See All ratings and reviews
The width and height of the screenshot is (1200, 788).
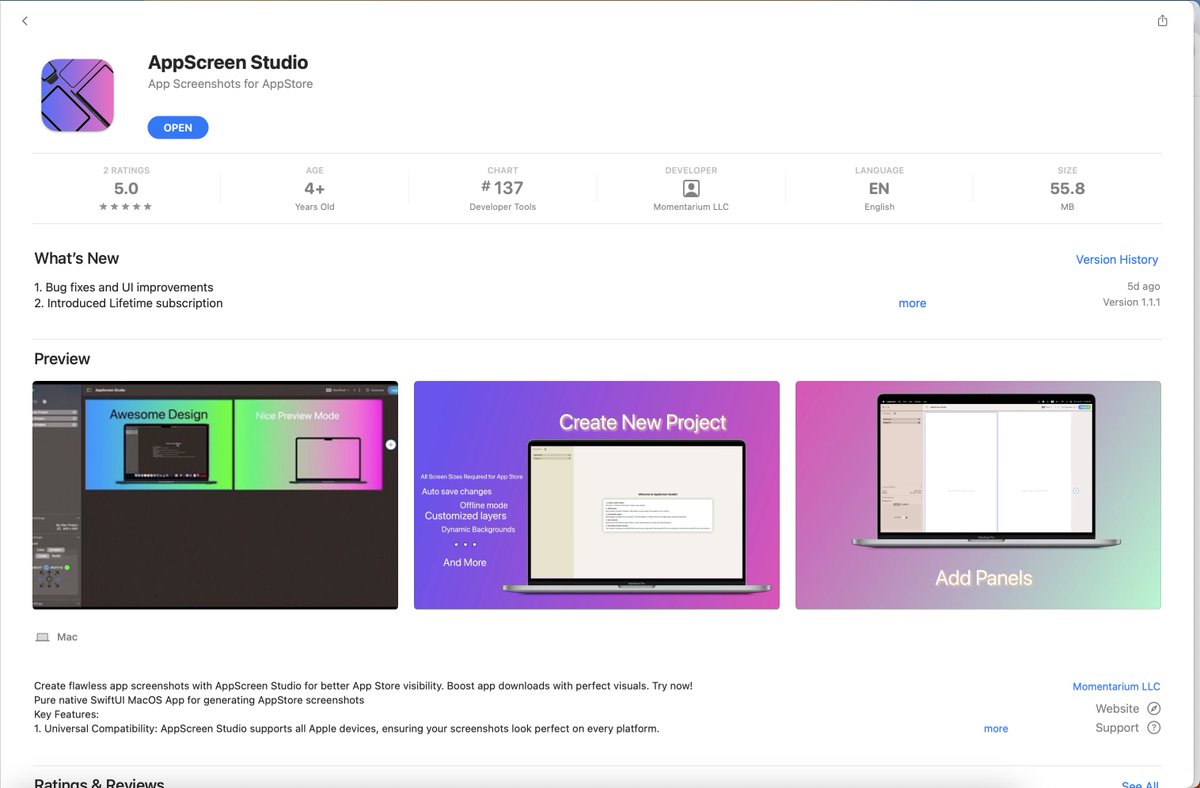click(x=1140, y=785)
